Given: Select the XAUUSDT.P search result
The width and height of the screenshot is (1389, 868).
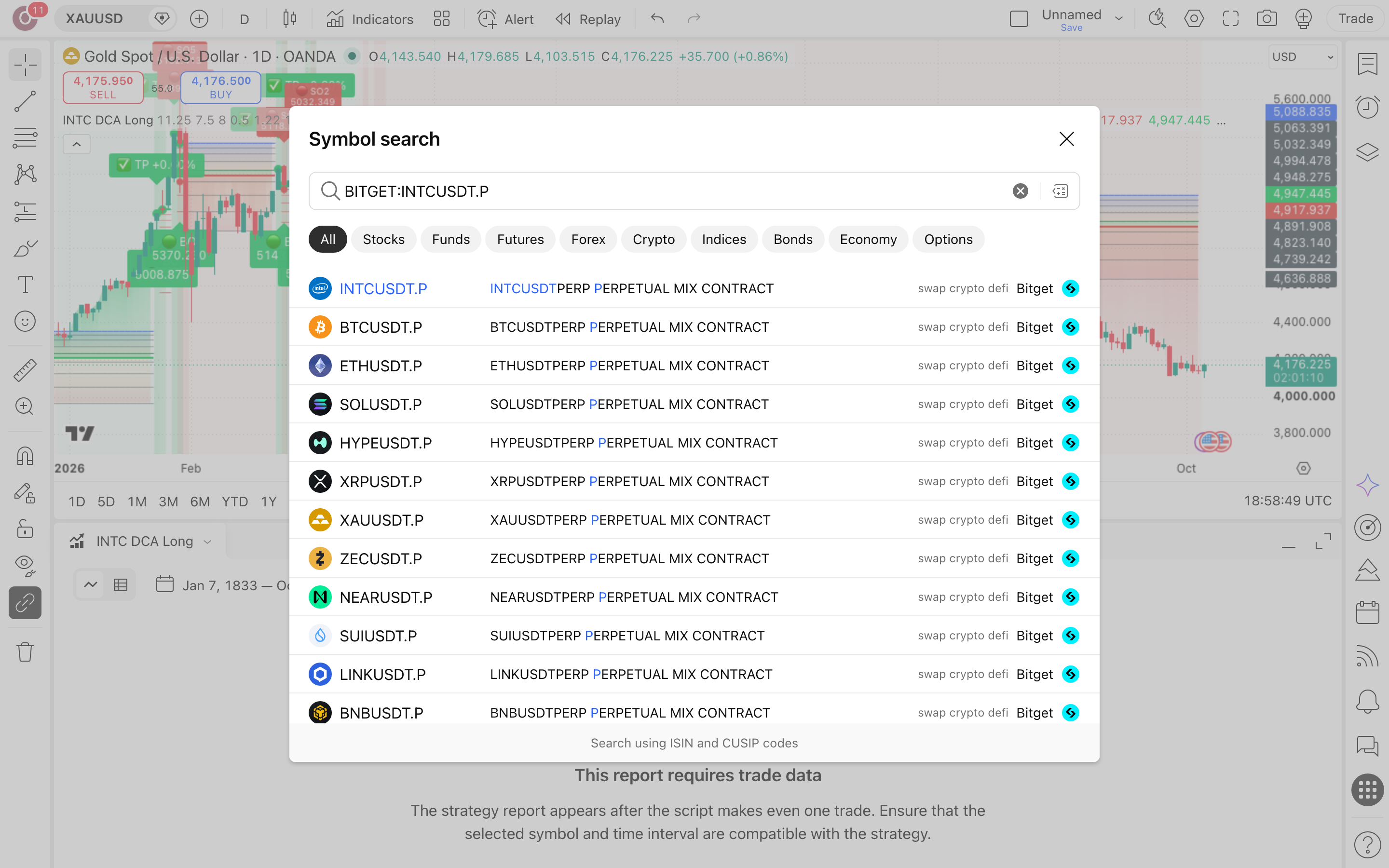Looking at the screenshot, I should (694, 519).
